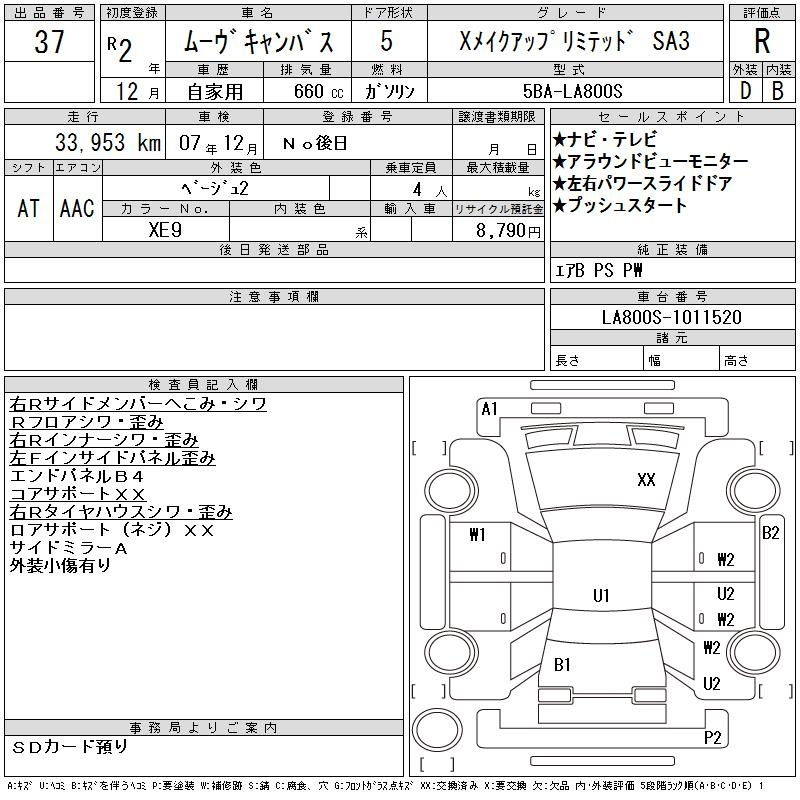Select the "B1" mark on the car diagram
The height and width of the screenshot is (800, 800).
point(562,665)
